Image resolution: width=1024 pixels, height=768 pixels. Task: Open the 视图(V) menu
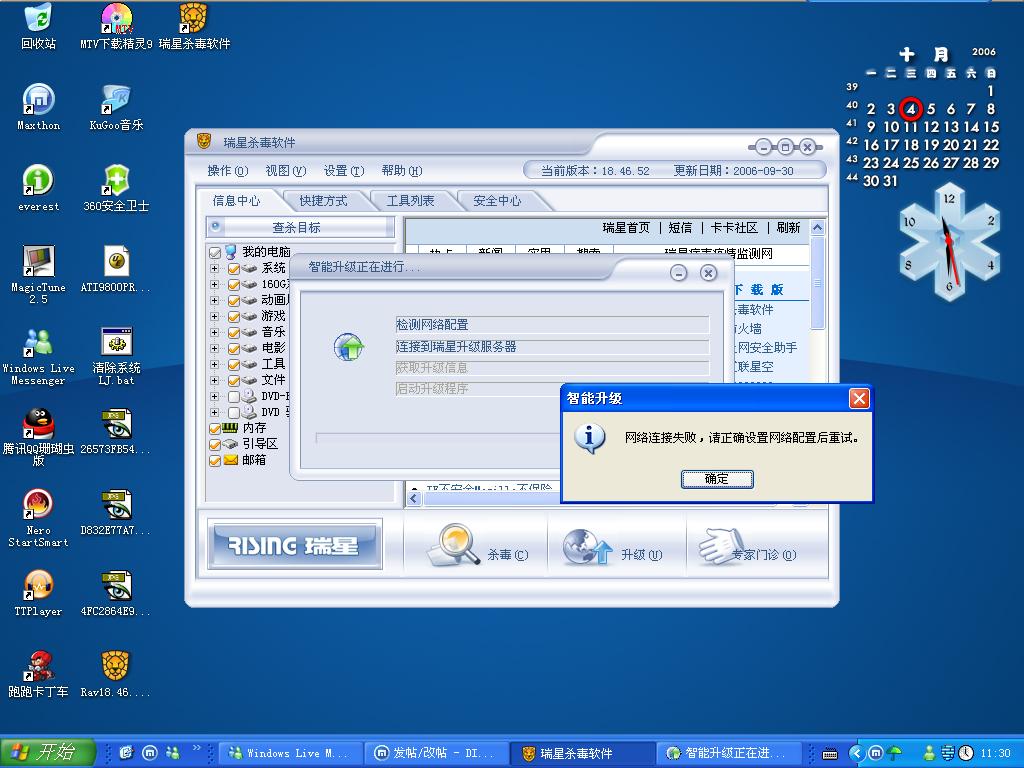point(285,171)
